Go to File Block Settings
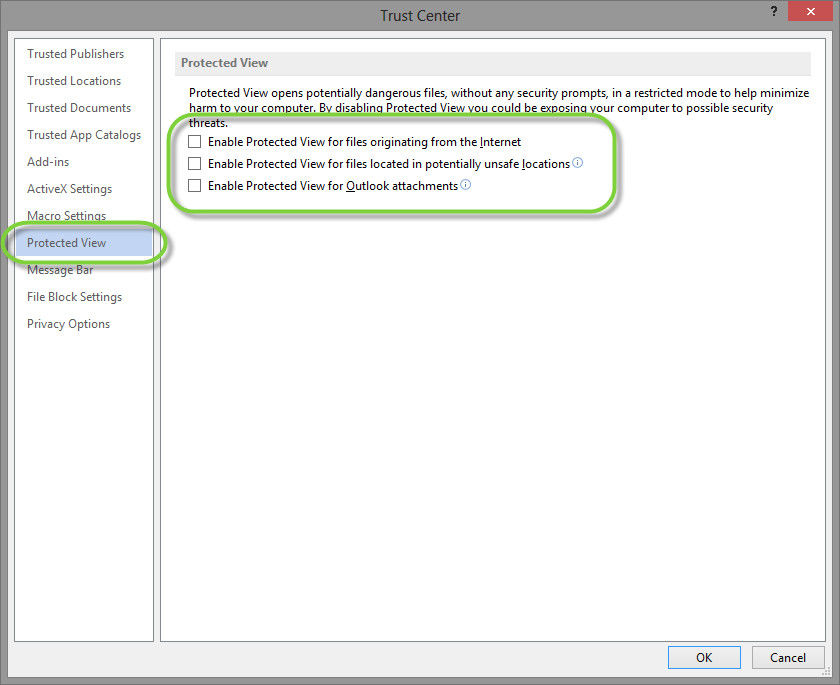 click(74, 297)
